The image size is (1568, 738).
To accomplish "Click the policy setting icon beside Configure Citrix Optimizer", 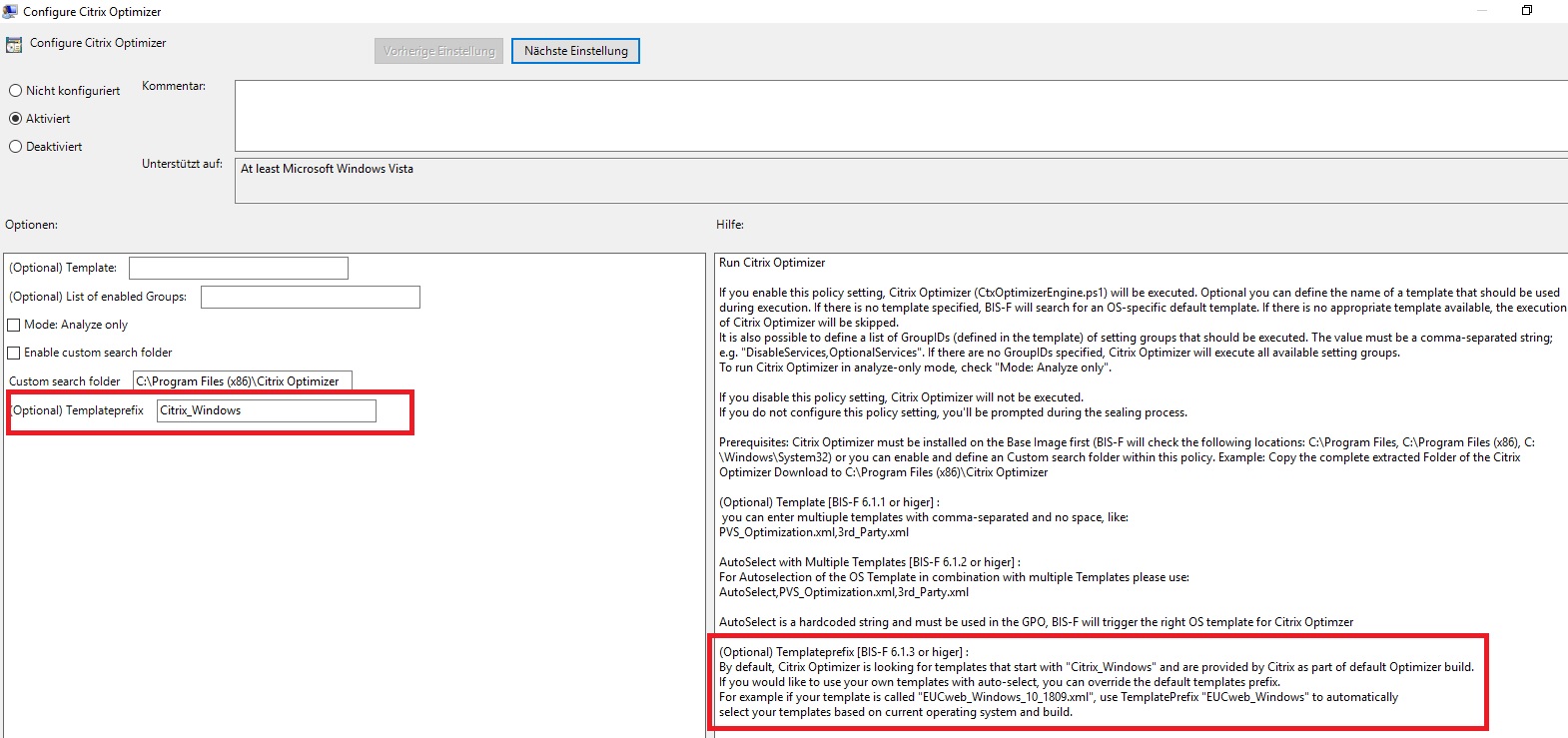I will pyautogui.click(x=14, y=45).
